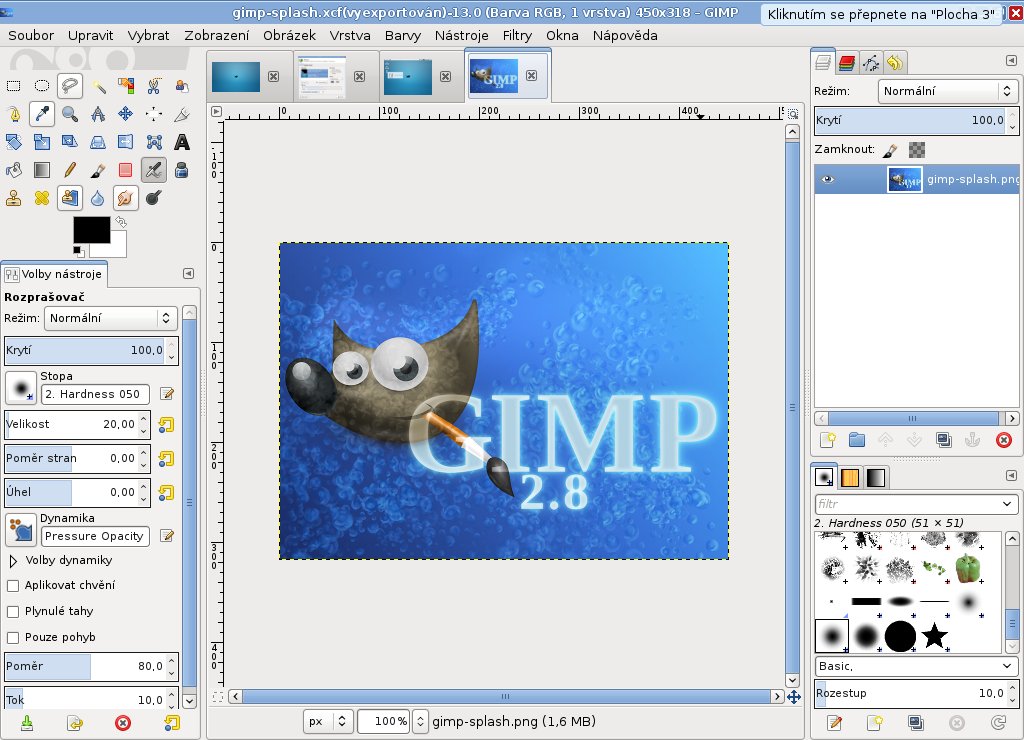Open Layers dock panel menu arrow
This screenshot has width=1024, height=740.
pyautogui.click(x=1011, y=61)
